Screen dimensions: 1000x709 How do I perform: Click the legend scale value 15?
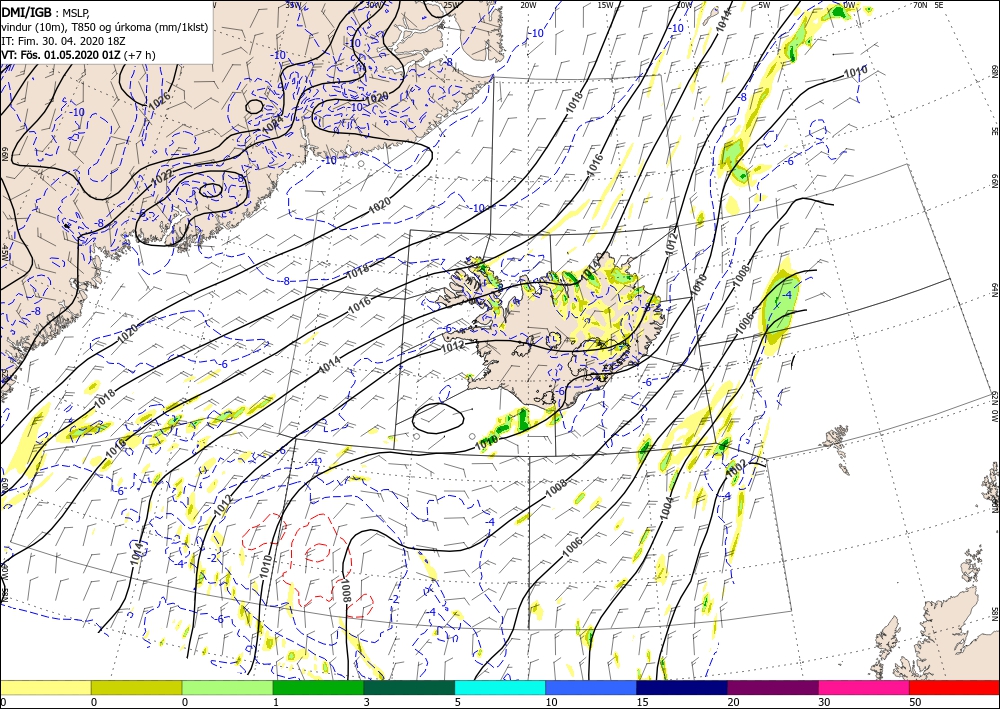tap(641, 702)
